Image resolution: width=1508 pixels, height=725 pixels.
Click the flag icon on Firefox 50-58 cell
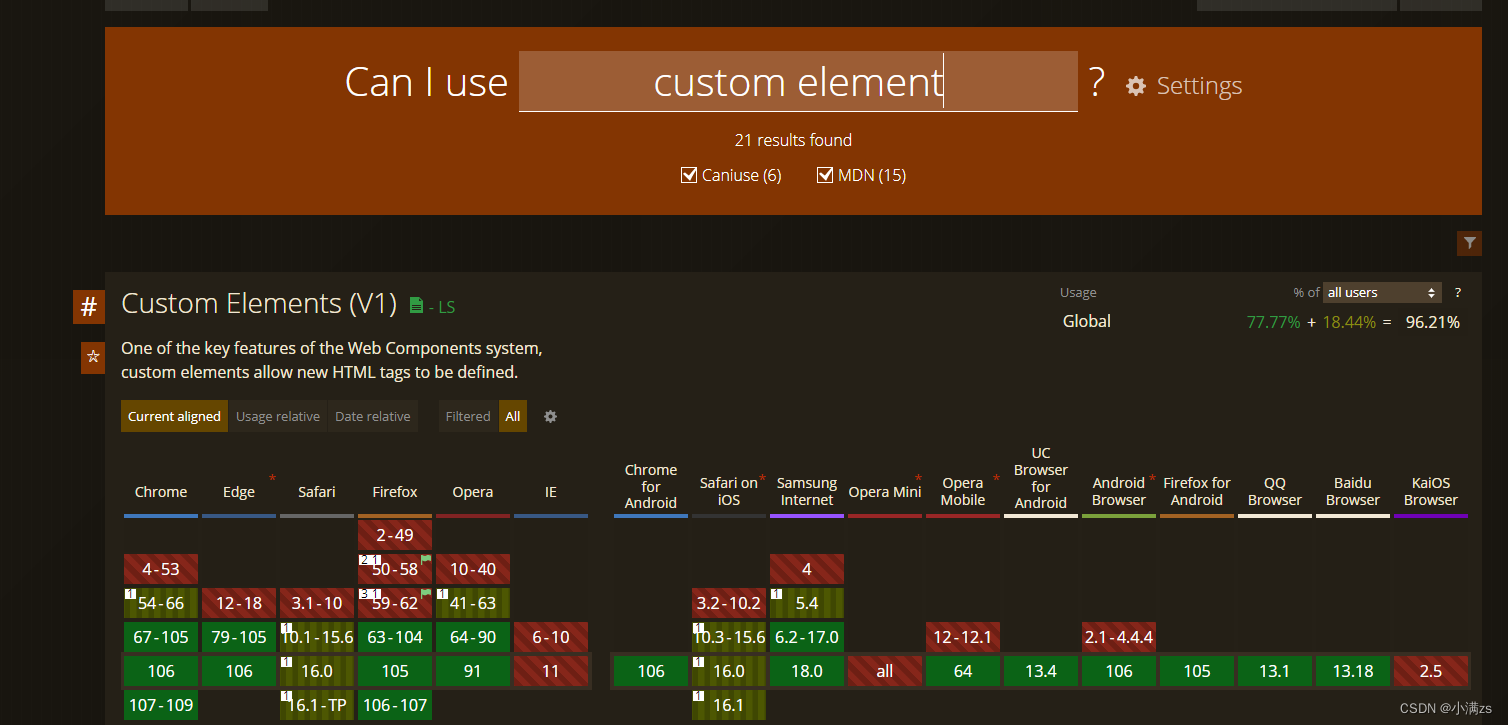[x=425, y=561]
